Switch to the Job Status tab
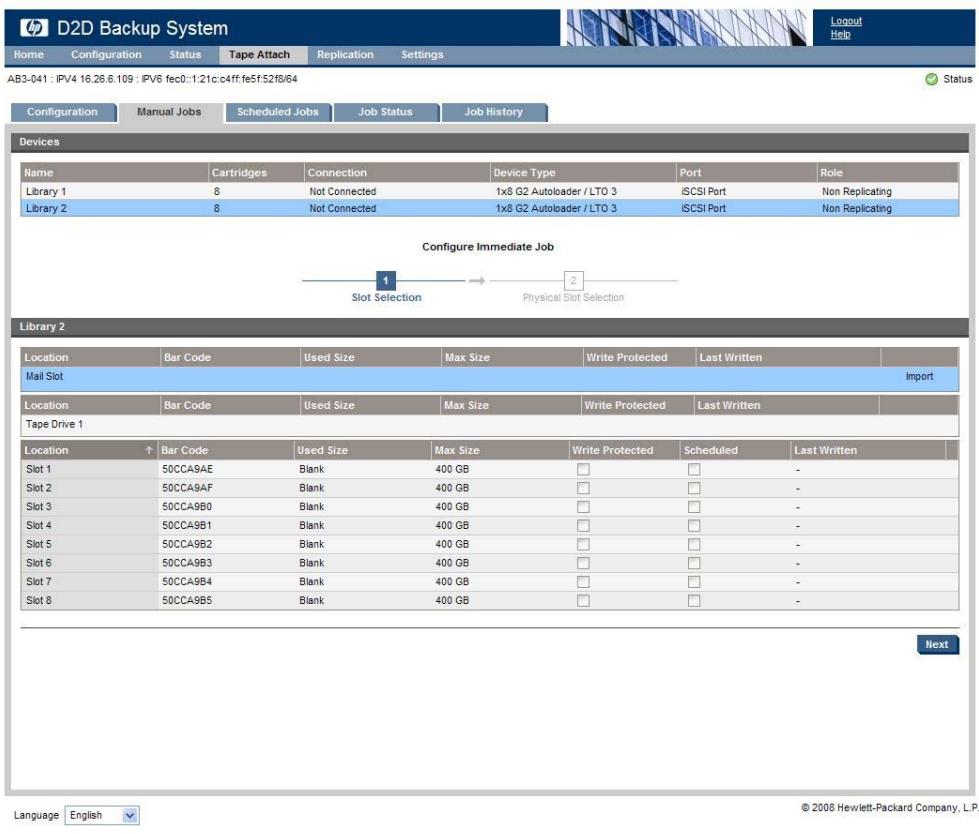This screenshot has height=834, width=979. [x=385, y=112]
